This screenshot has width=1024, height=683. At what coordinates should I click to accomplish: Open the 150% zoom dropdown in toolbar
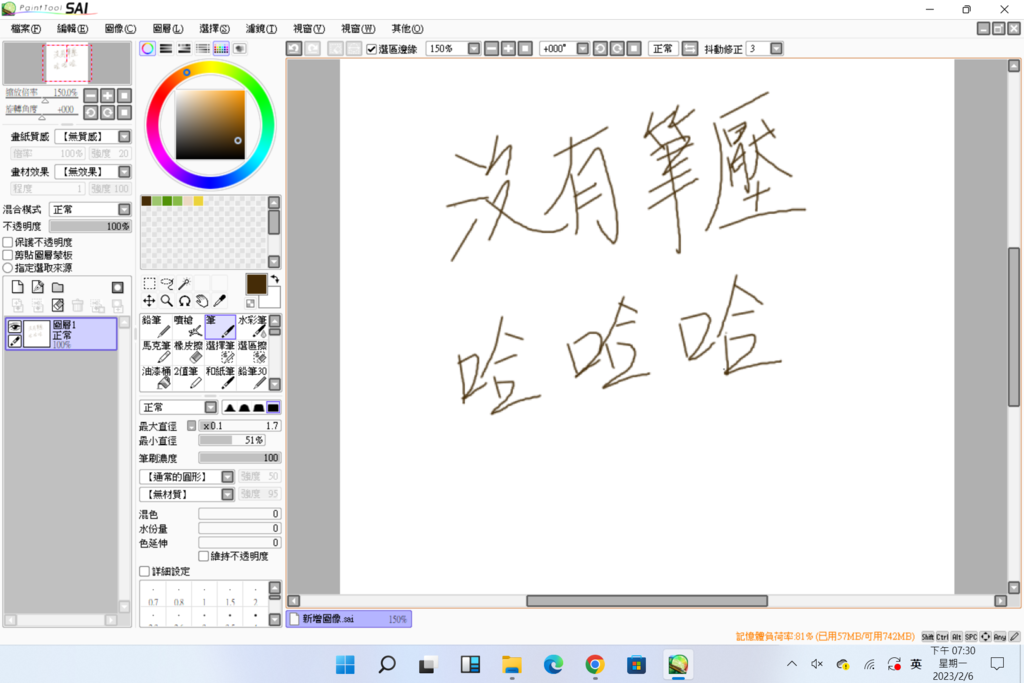tap(474, 49)
